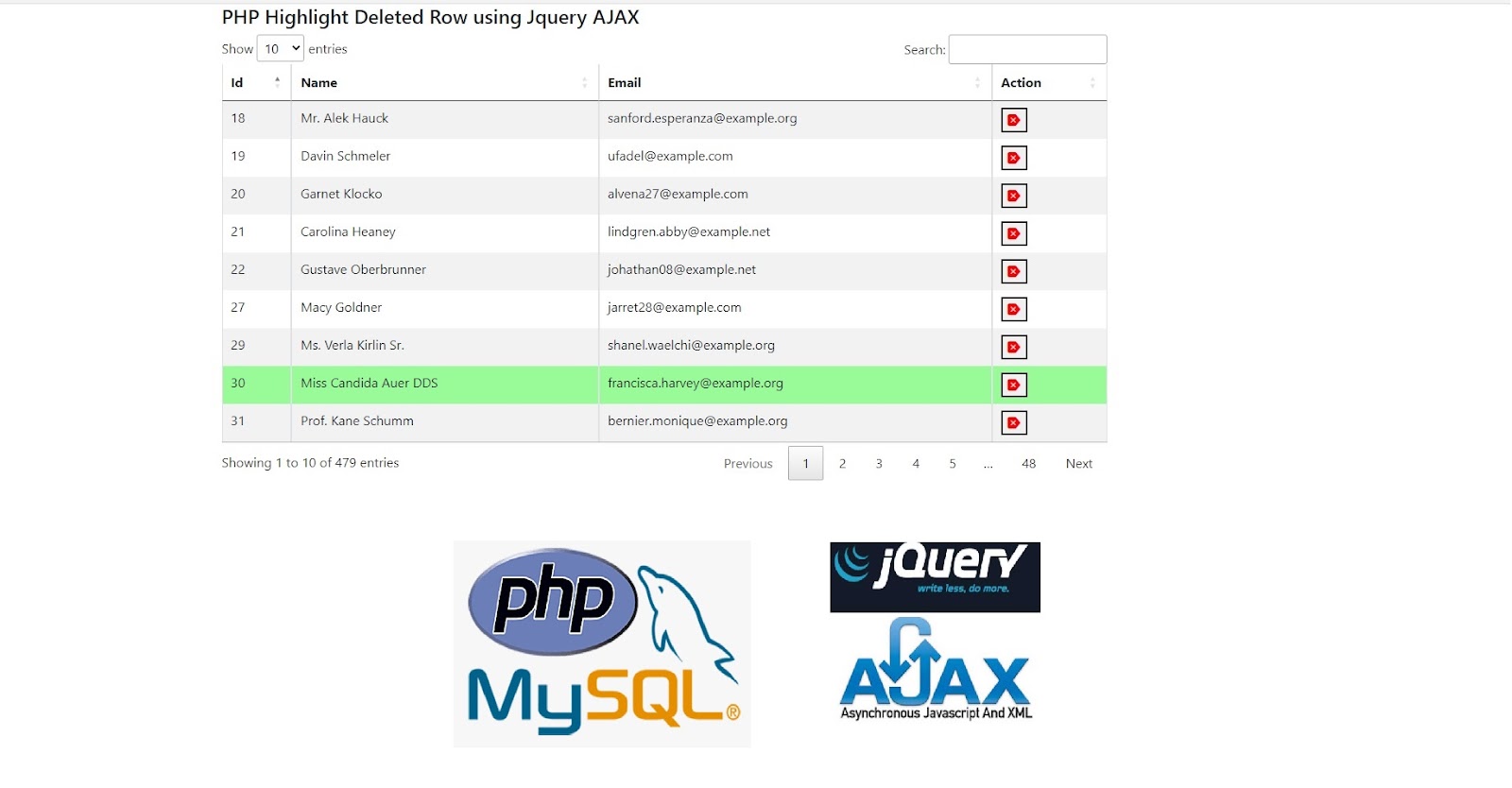Select pagination page 1
Image resolution: width=1512 pixels, height=788 pixels.
pos(805,463)
